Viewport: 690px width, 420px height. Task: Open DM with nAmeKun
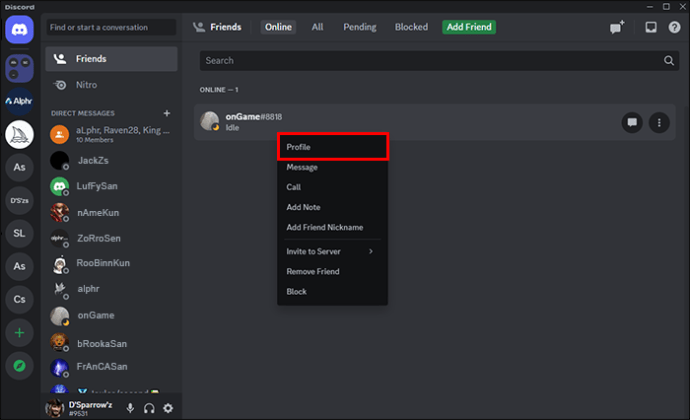[x=111, y=213]
